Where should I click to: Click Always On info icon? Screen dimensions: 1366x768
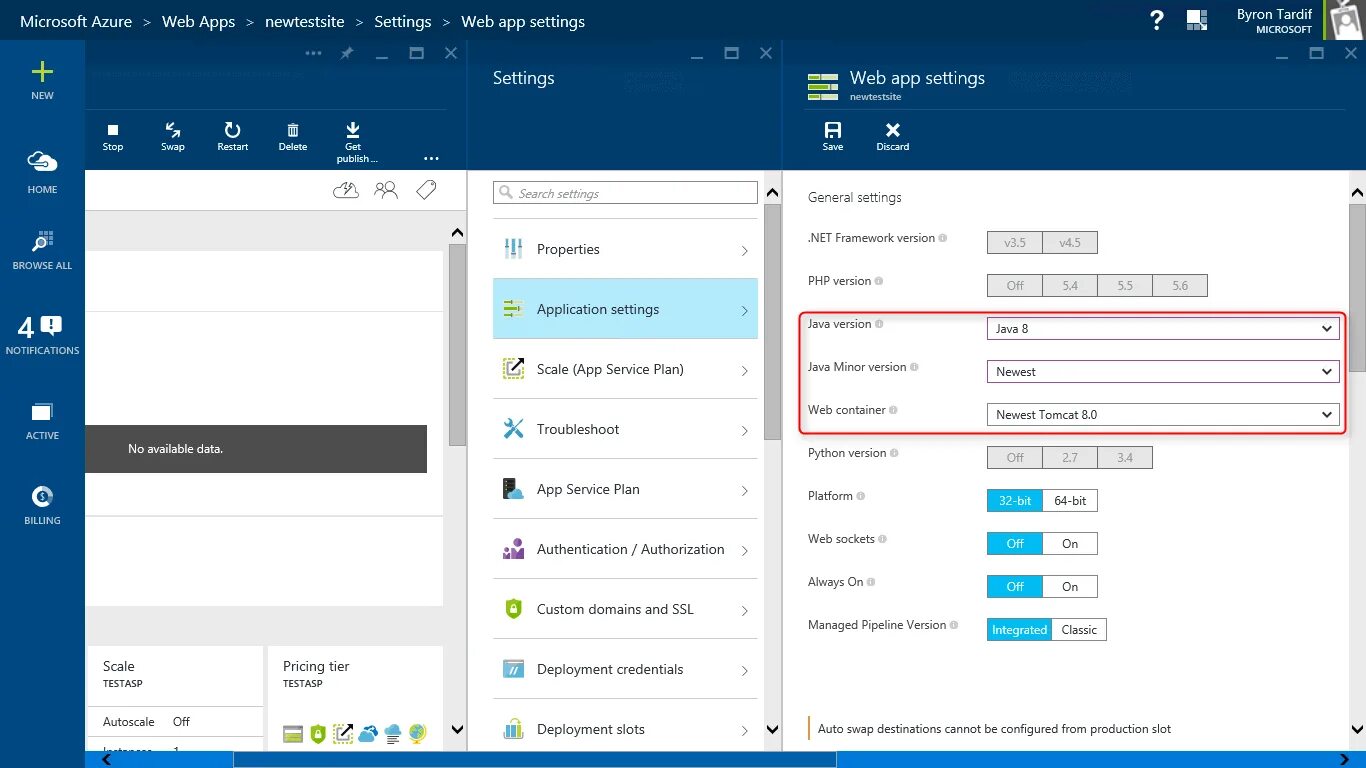click(x=871, y=582)
